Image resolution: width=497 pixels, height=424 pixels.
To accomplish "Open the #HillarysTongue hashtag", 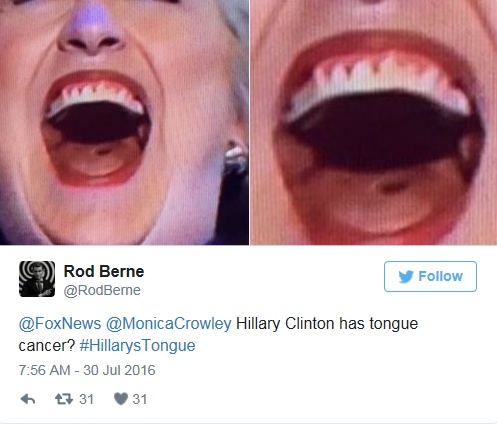I will (137, 346).
